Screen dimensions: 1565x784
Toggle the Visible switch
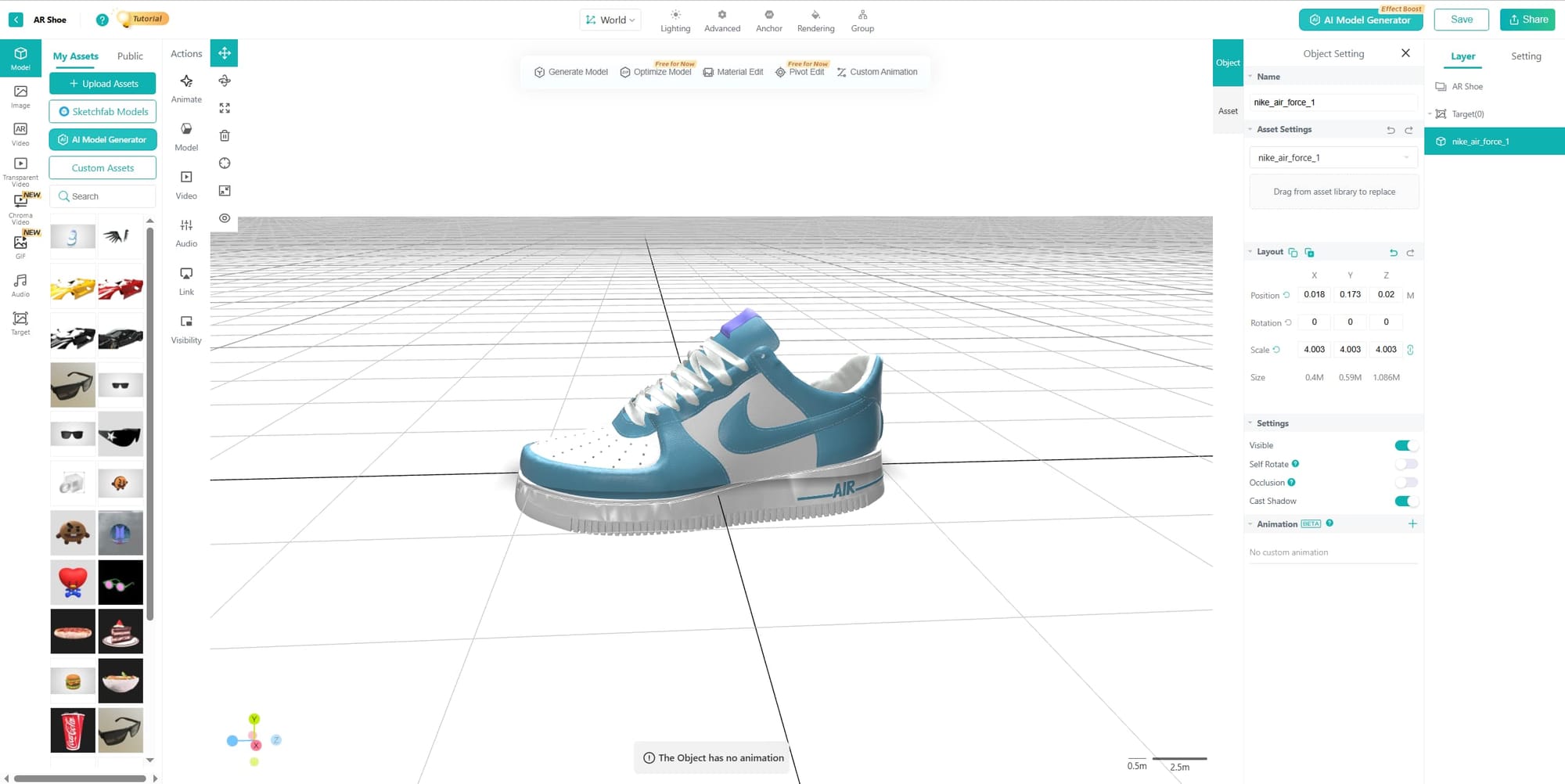pos(1406,445)
